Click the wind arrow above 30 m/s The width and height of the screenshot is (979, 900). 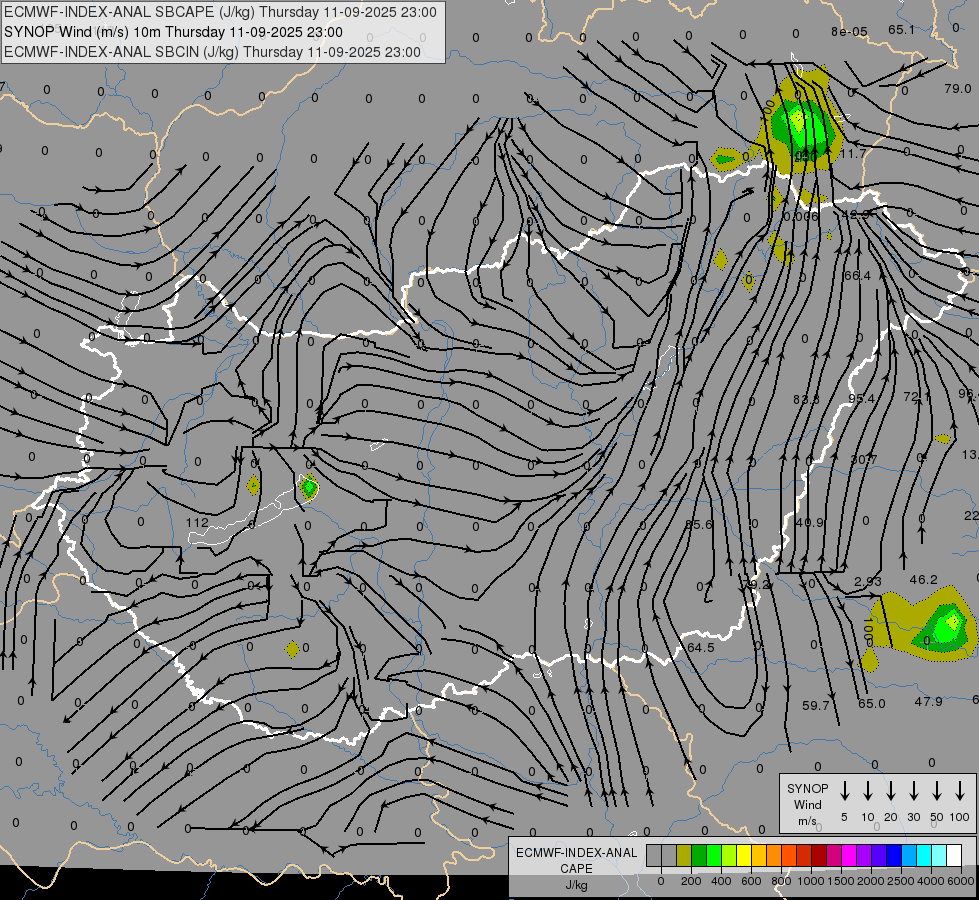[x=913, y=791]
